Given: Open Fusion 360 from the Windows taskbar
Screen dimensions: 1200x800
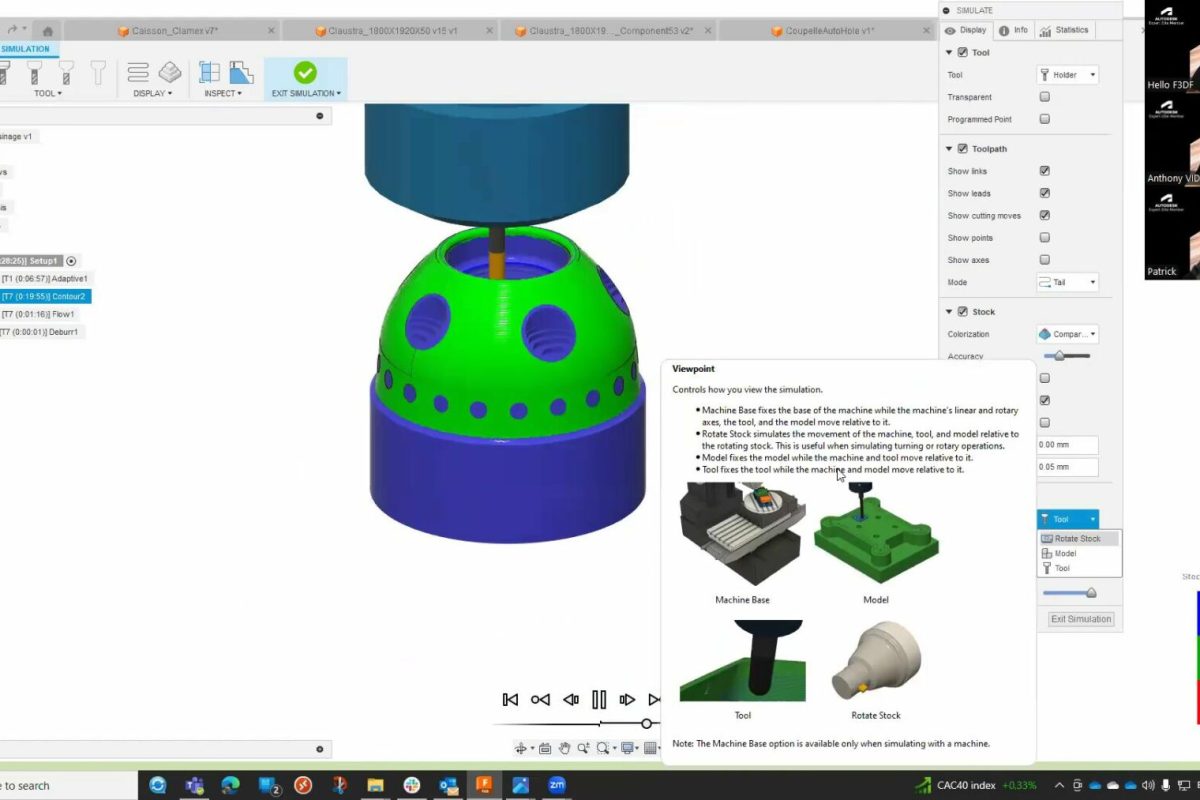Looking at the screenshot, I should coord(484,785).
